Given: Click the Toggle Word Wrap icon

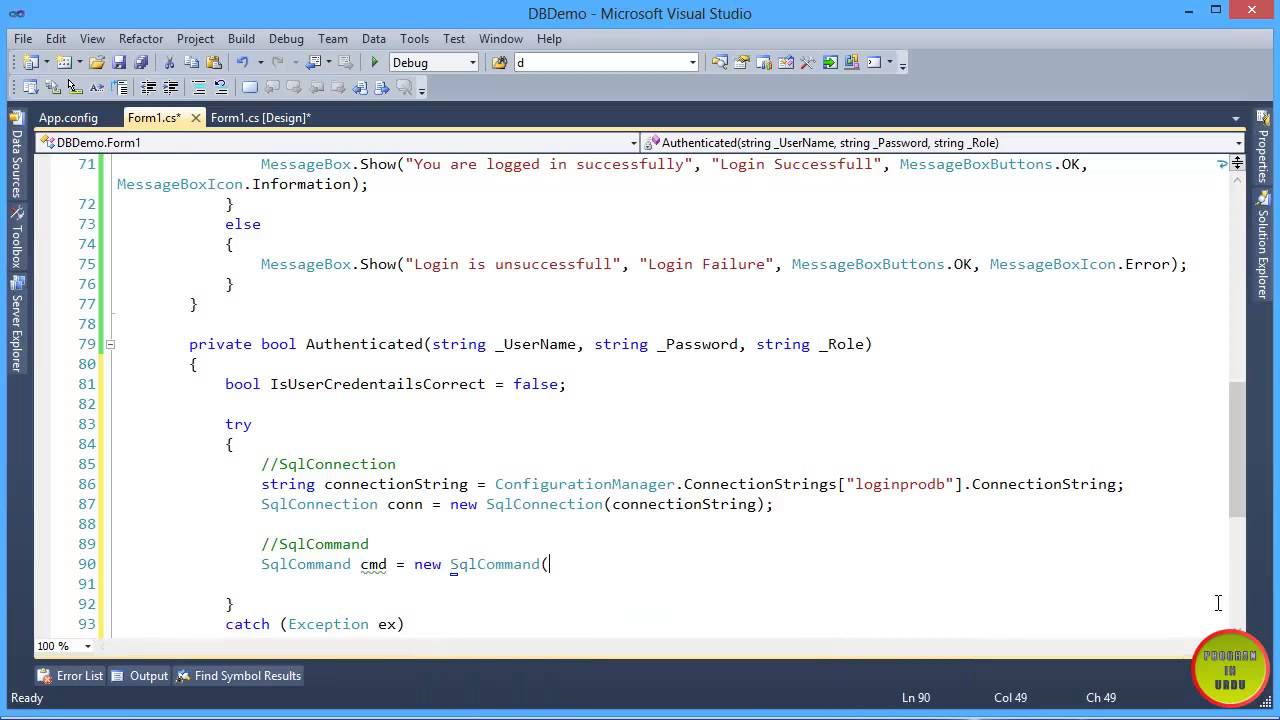Looking at the screenshot, I should tap(119, 87).
